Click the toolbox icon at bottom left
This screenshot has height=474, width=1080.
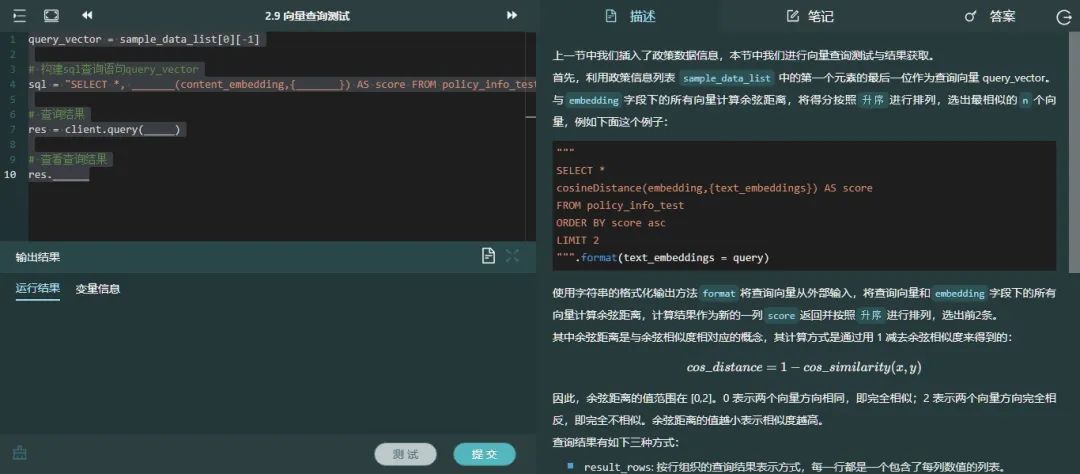19,453
